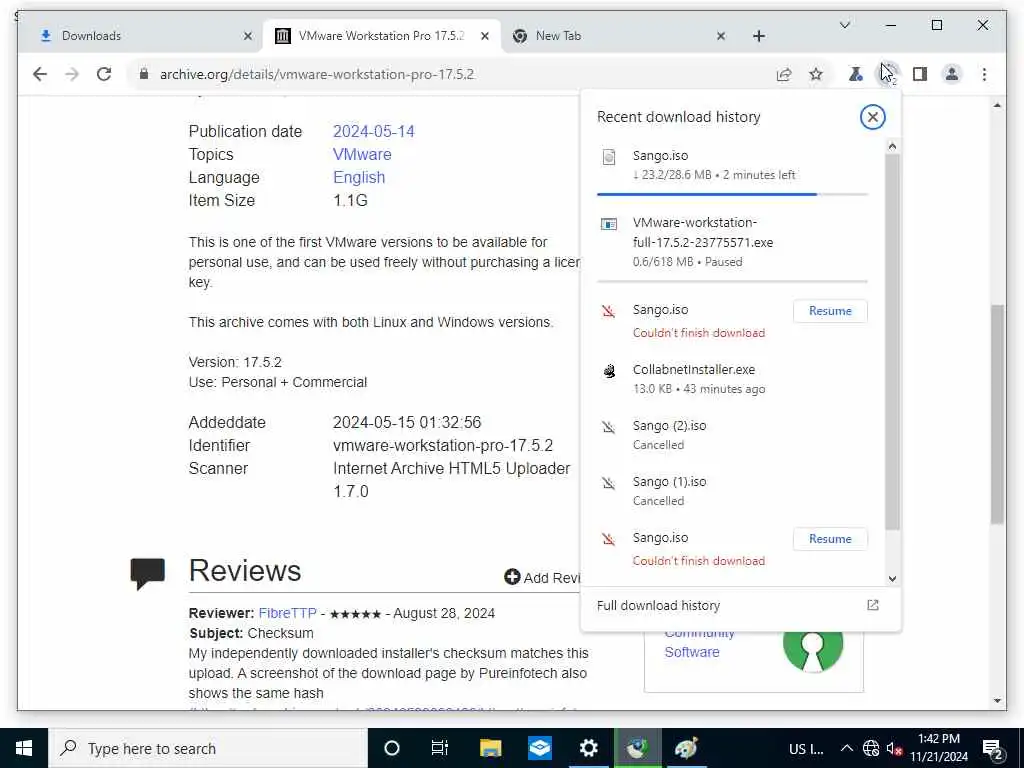The height and width of the screenshot is (768, 1024).
Task: Click the CollabnetInstaller.exe file name
Action: (694, 369)
